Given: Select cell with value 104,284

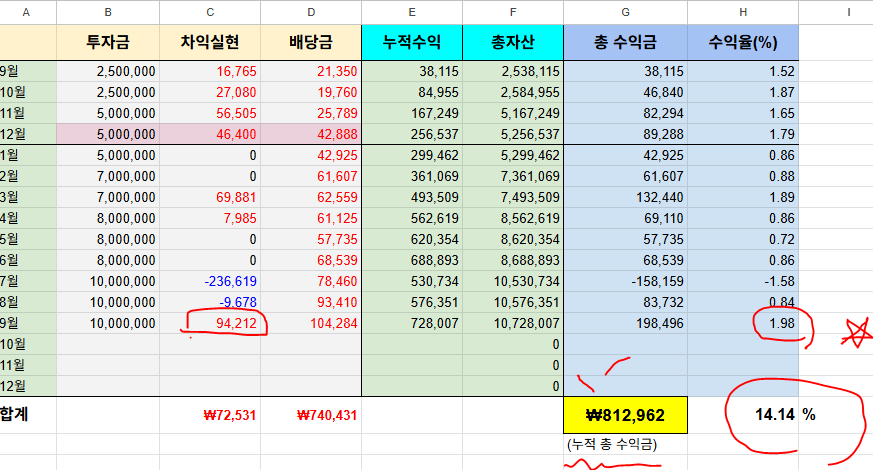Looking at the screenshot, I should click(311, 324).
